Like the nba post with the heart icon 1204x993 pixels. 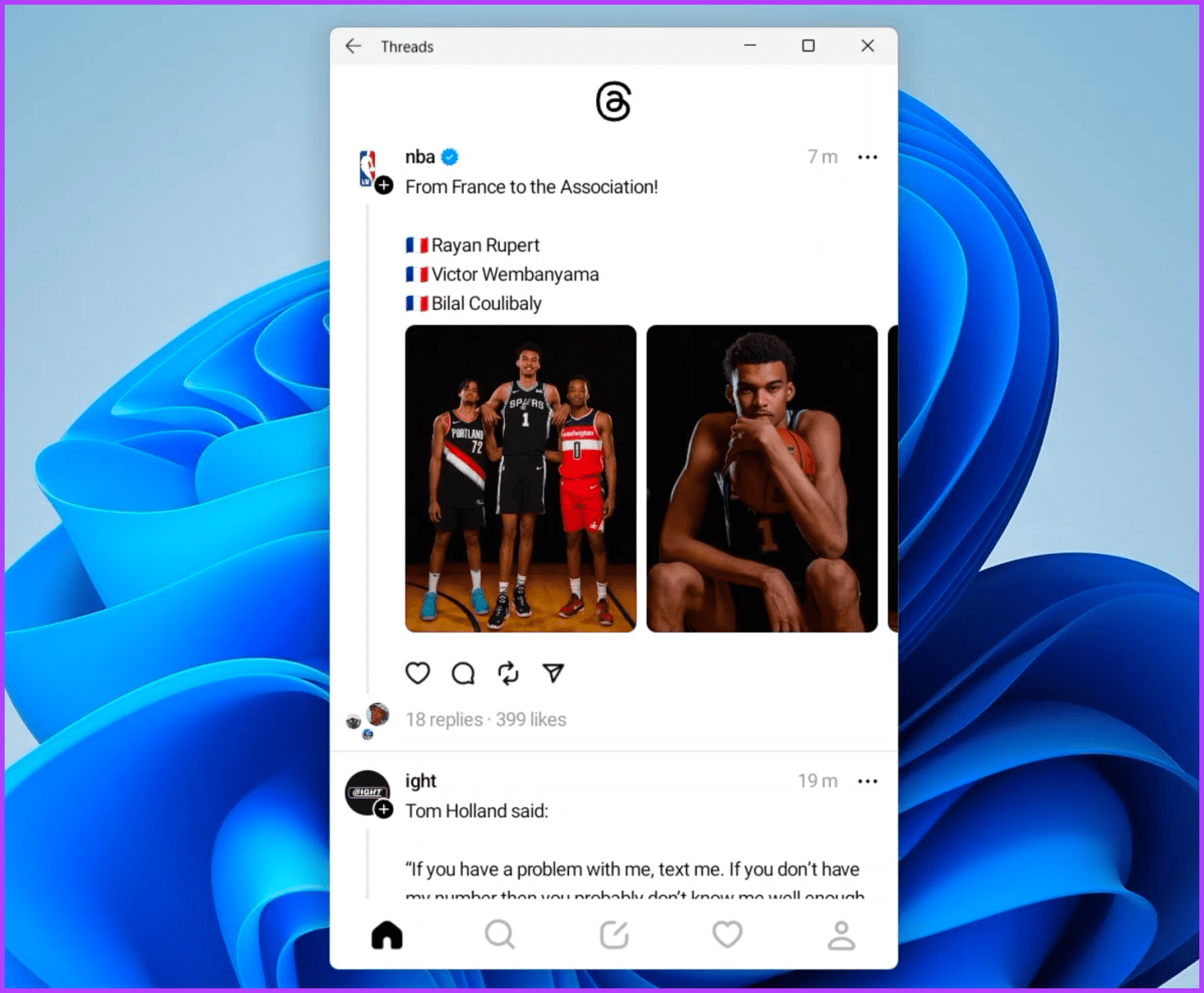point(418,673)
